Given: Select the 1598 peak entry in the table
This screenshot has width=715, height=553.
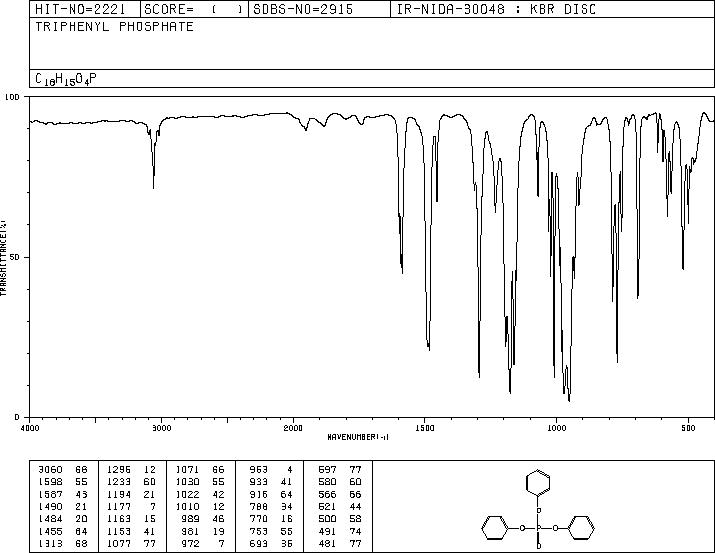Looking at the screenshot, I should point(63,481).
